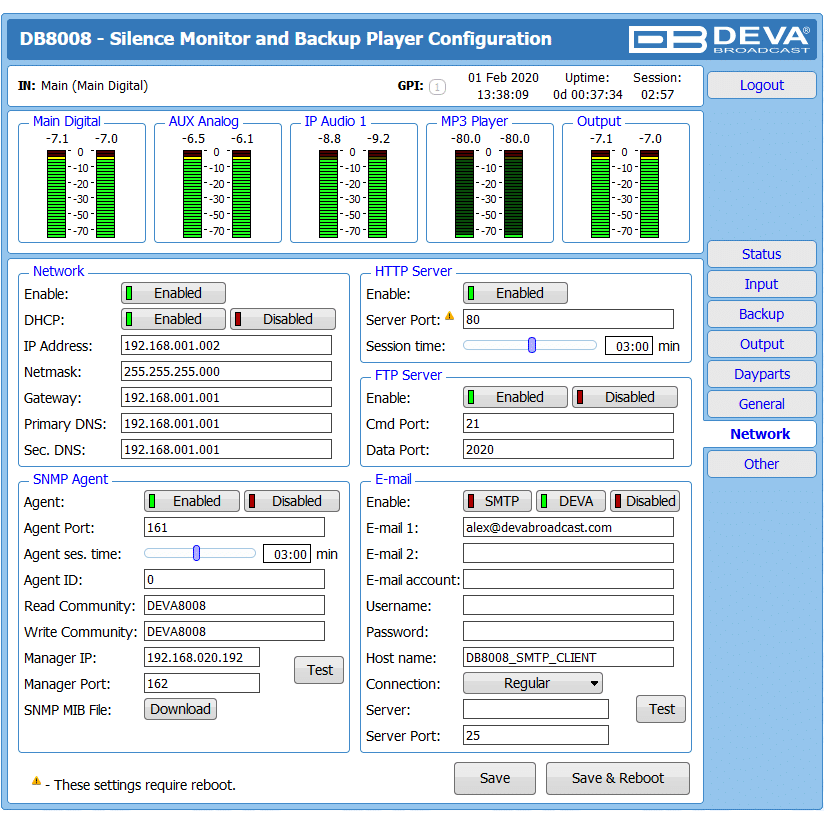Viewport: 824px width, 824px height.
Task: Click the GPI 1 indicator icon
Action: coord(437,87)
